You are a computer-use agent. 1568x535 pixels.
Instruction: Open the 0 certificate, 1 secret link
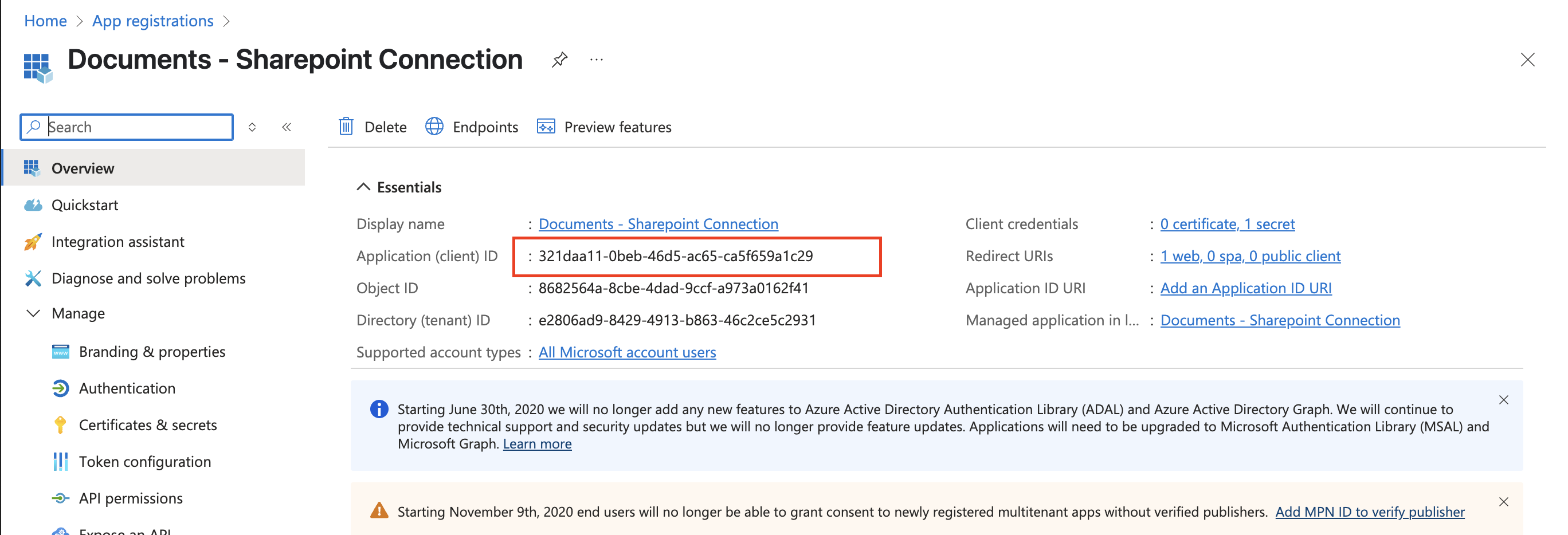click(1227, 223)
